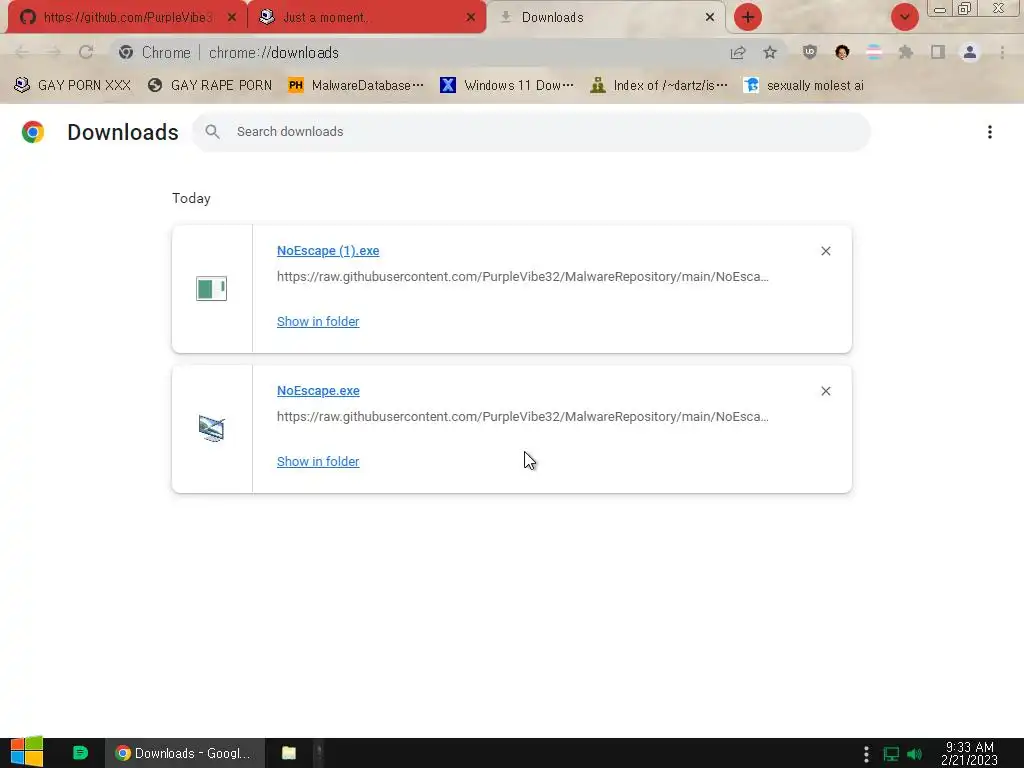Open the NoEscape (1).exe file link
The width and height of the screenshot is (1024, 768).
click(x=328, y=251)
